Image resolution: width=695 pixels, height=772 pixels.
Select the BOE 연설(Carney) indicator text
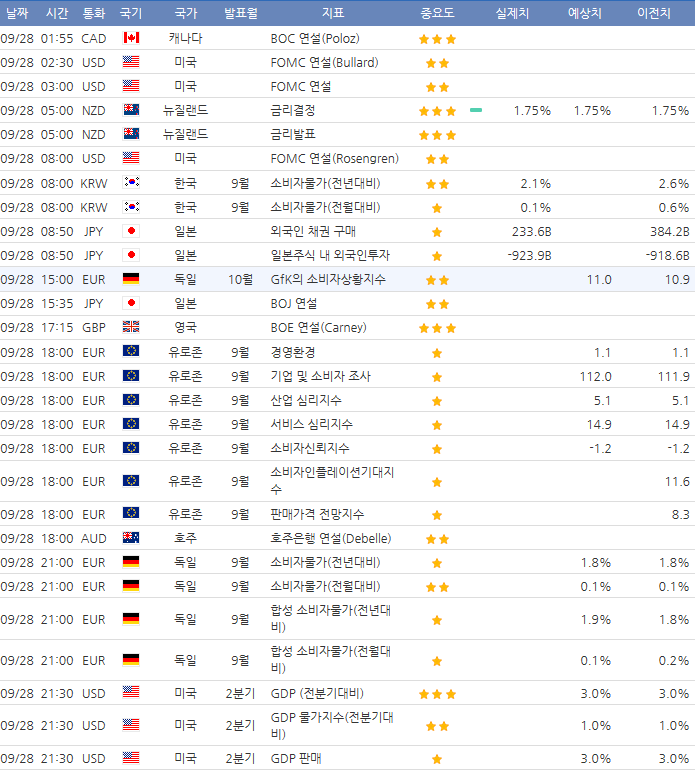click(x=318, y=327)
